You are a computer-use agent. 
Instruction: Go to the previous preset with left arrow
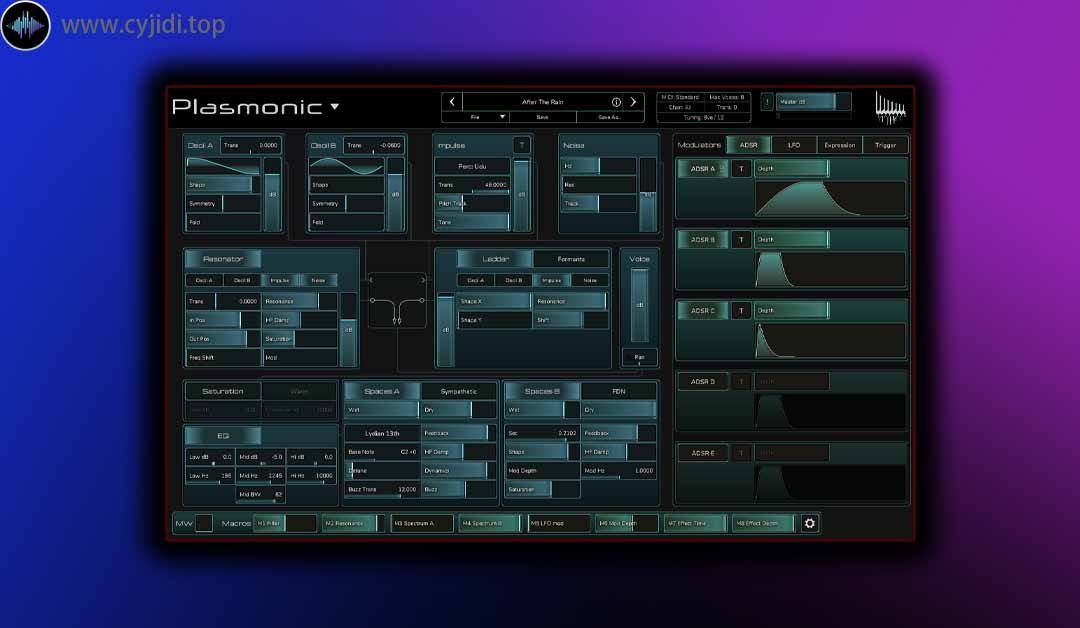coord(452,102)
